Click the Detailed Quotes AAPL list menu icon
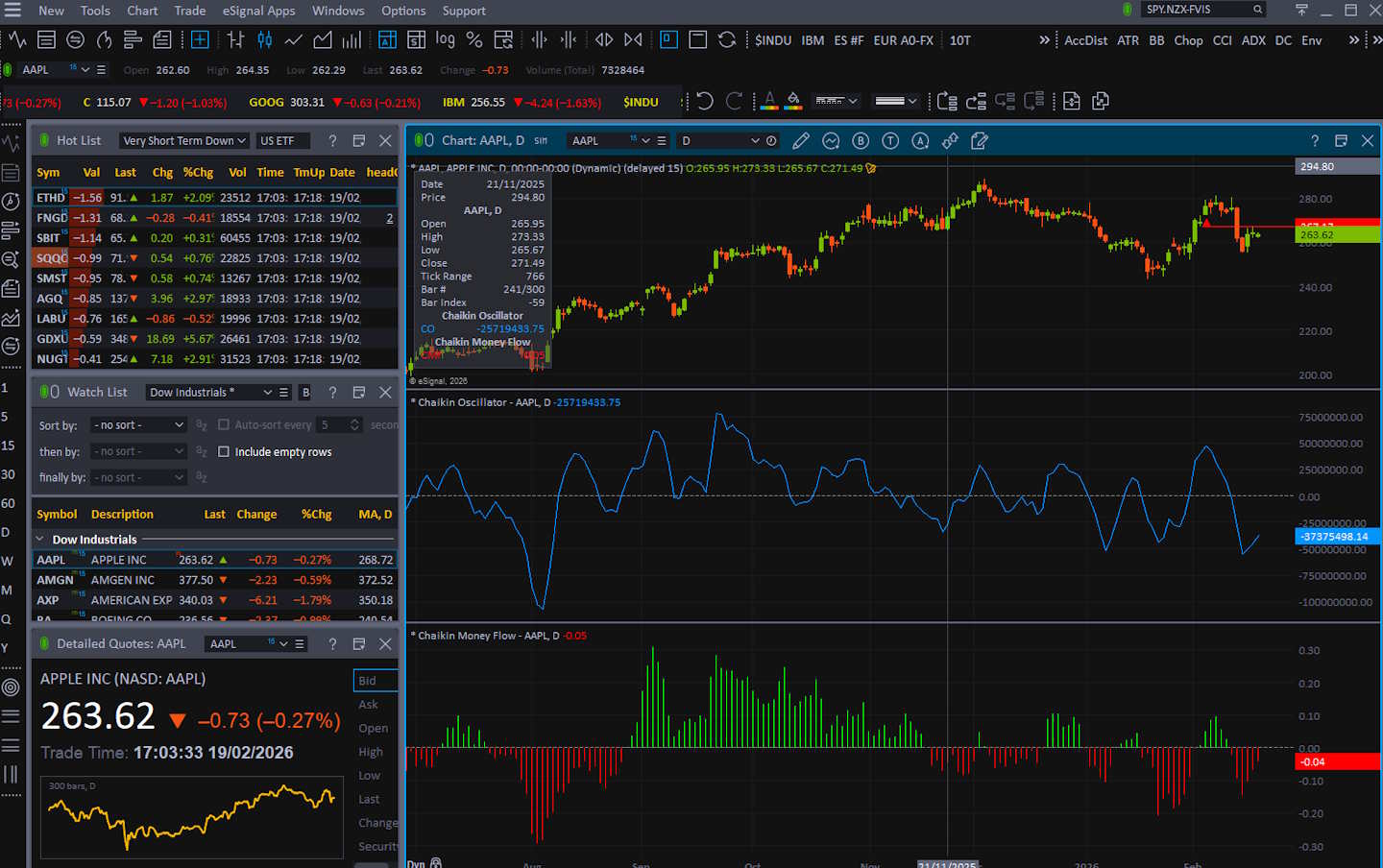 point(300,644)
